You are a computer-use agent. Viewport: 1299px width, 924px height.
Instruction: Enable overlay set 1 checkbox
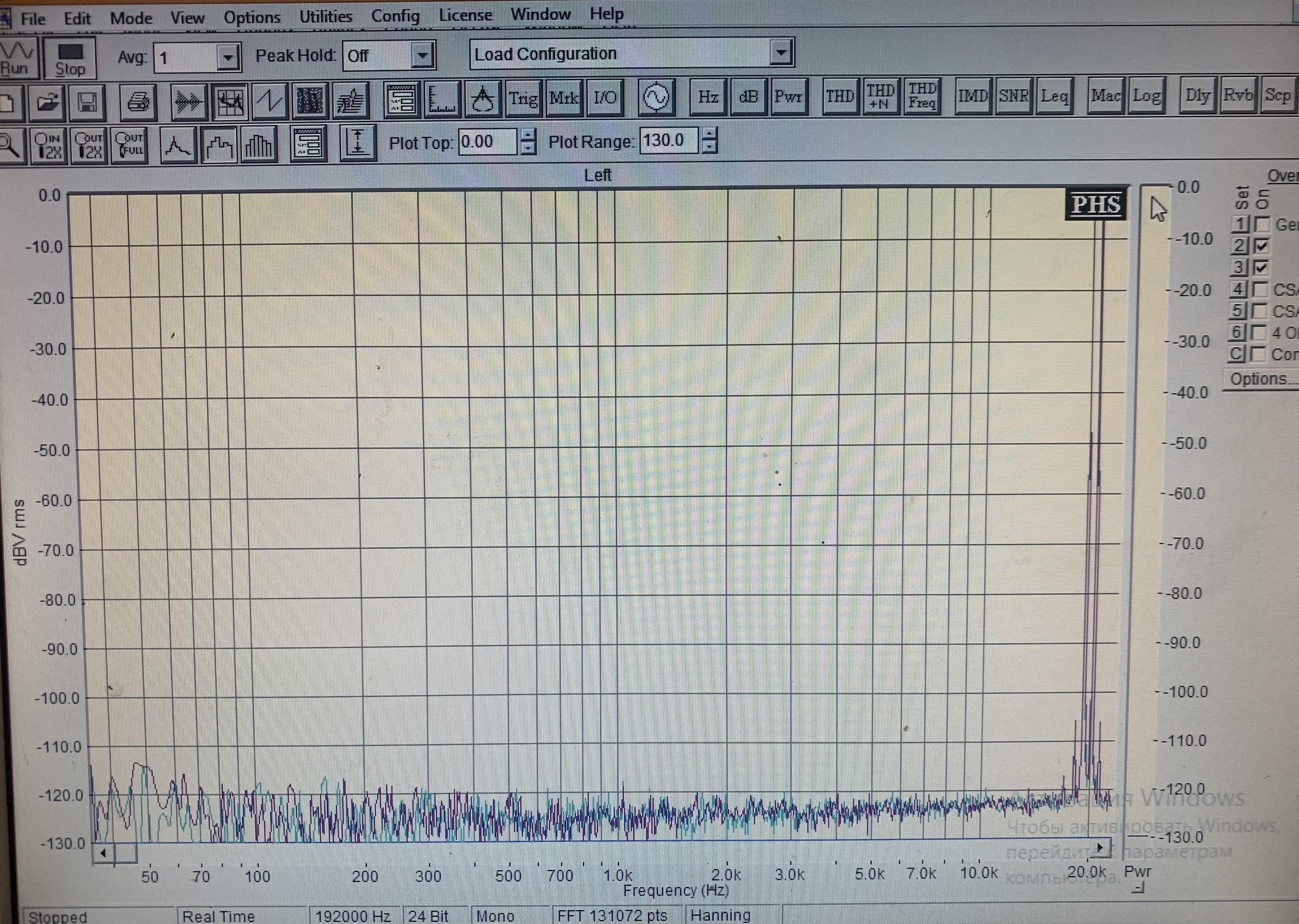click(1262, 224)
